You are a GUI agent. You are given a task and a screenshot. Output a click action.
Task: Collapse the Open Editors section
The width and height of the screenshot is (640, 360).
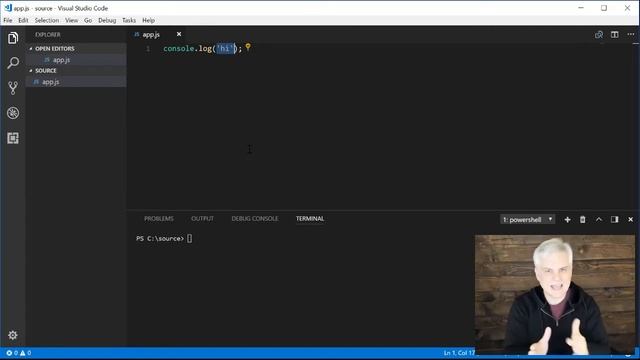click(31, 49)
